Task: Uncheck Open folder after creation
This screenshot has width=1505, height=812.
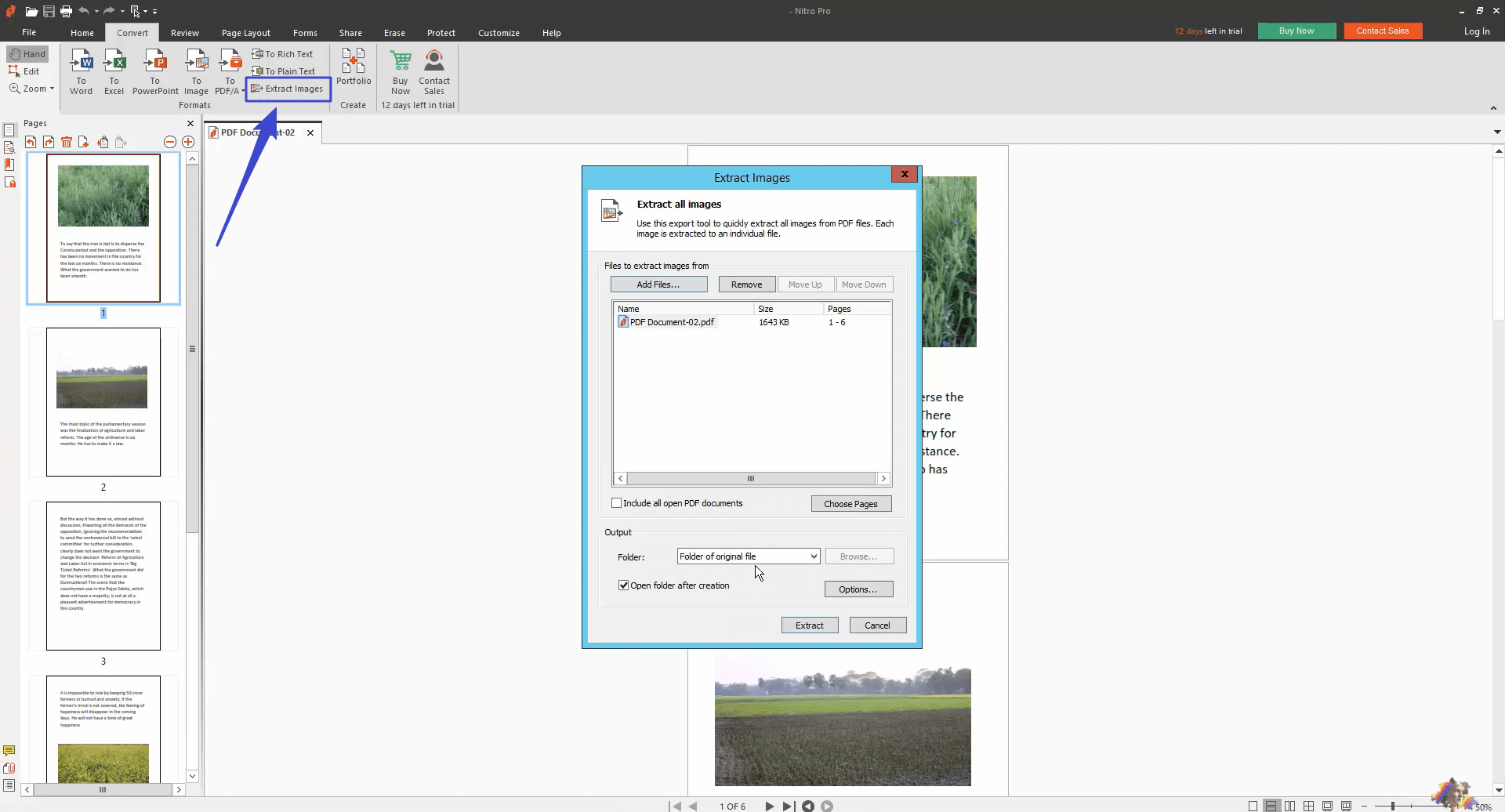Action: click(623, 585)
